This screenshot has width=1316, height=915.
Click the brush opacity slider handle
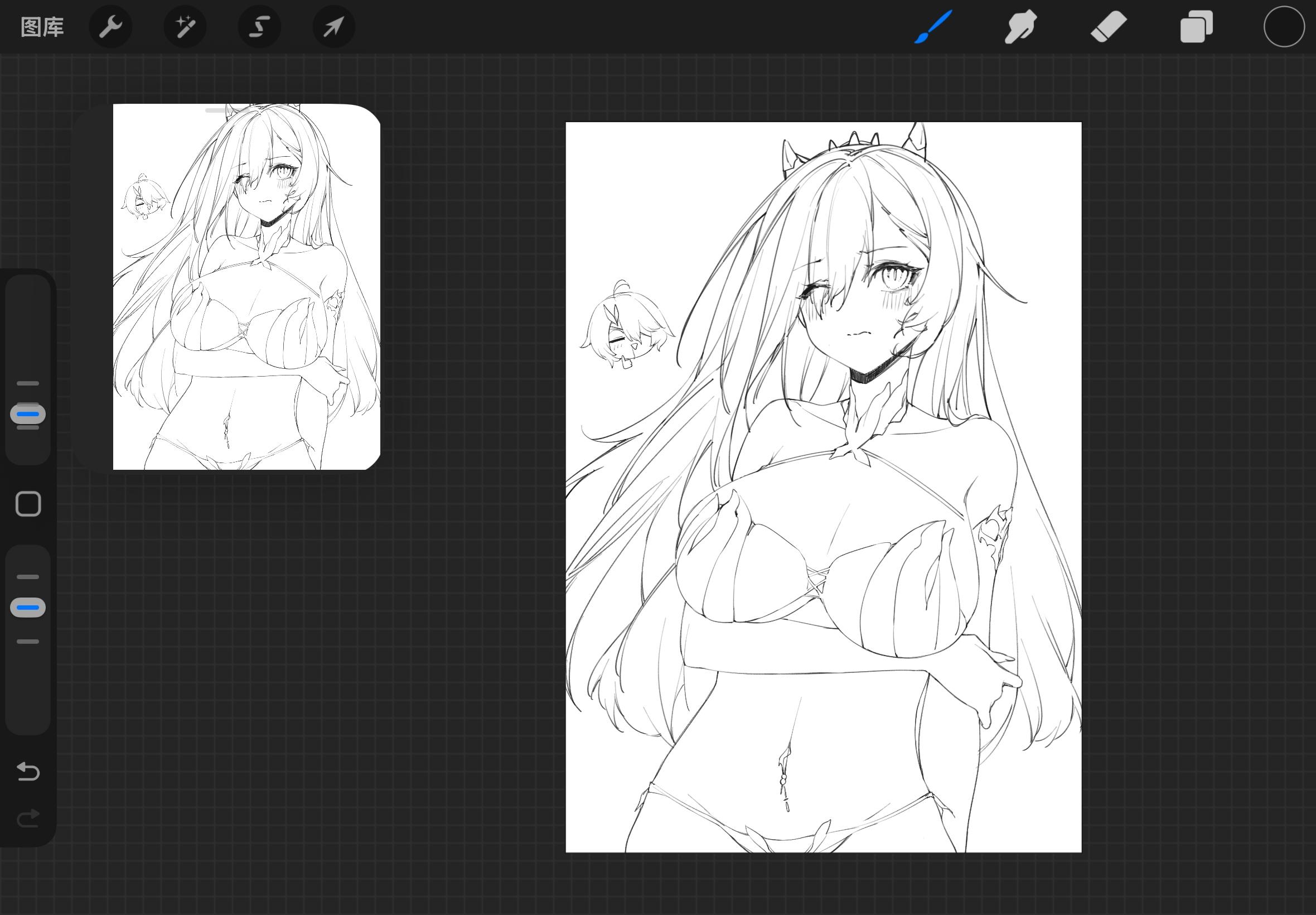(28, 607)
